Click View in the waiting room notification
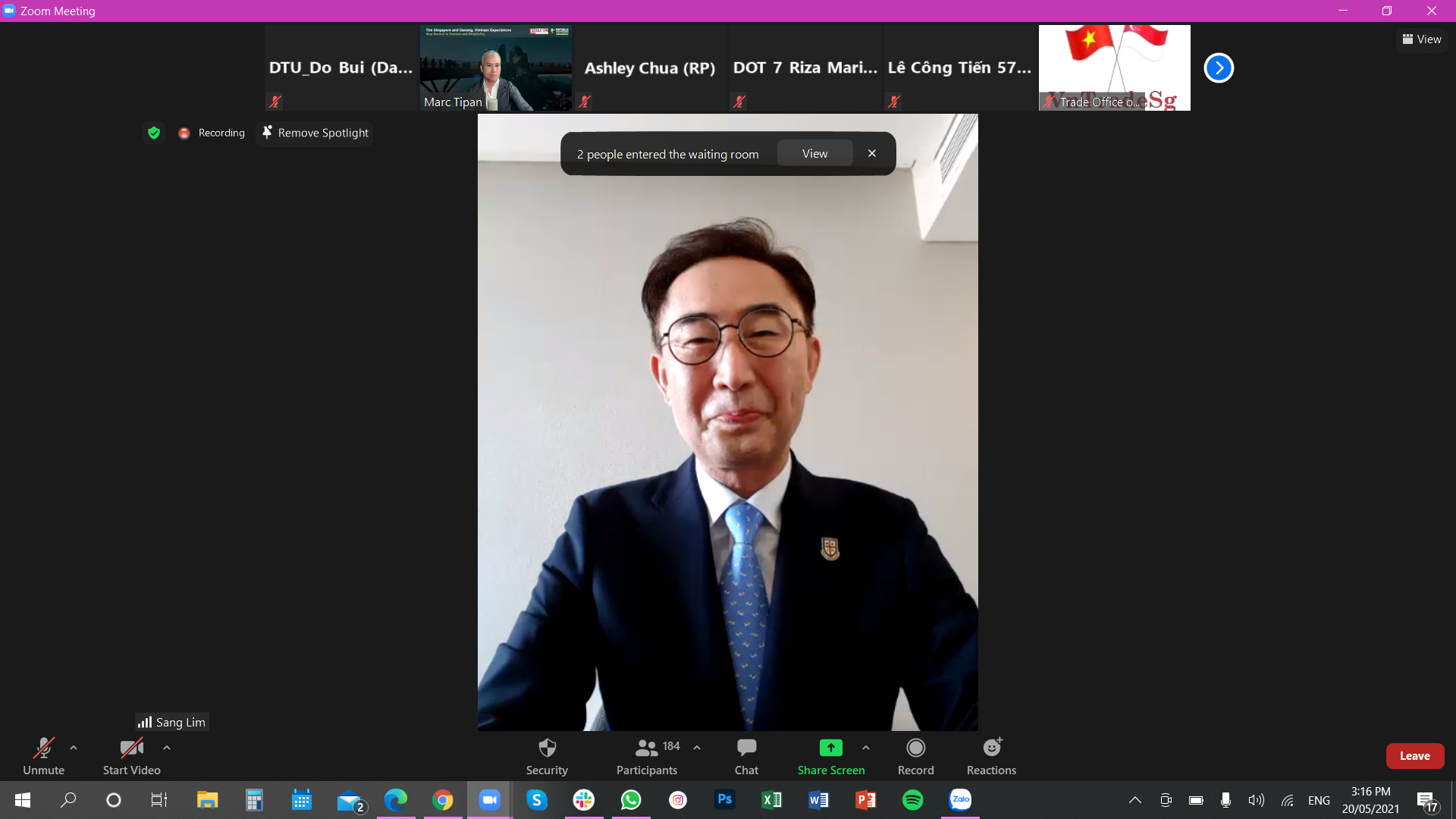 814,153
